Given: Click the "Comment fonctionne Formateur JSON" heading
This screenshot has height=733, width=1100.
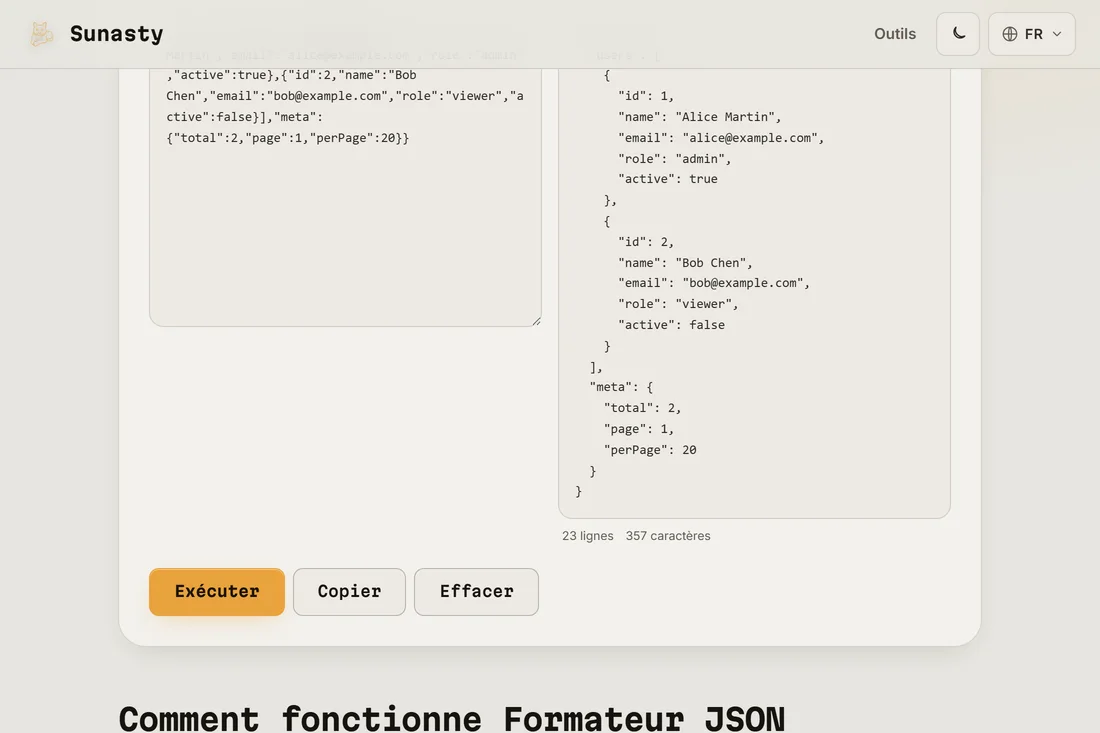Looking at the screenshot, I should point(452,719).
